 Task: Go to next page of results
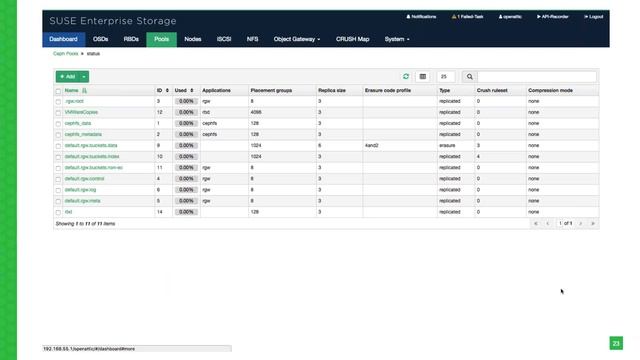tap(581, 223)
